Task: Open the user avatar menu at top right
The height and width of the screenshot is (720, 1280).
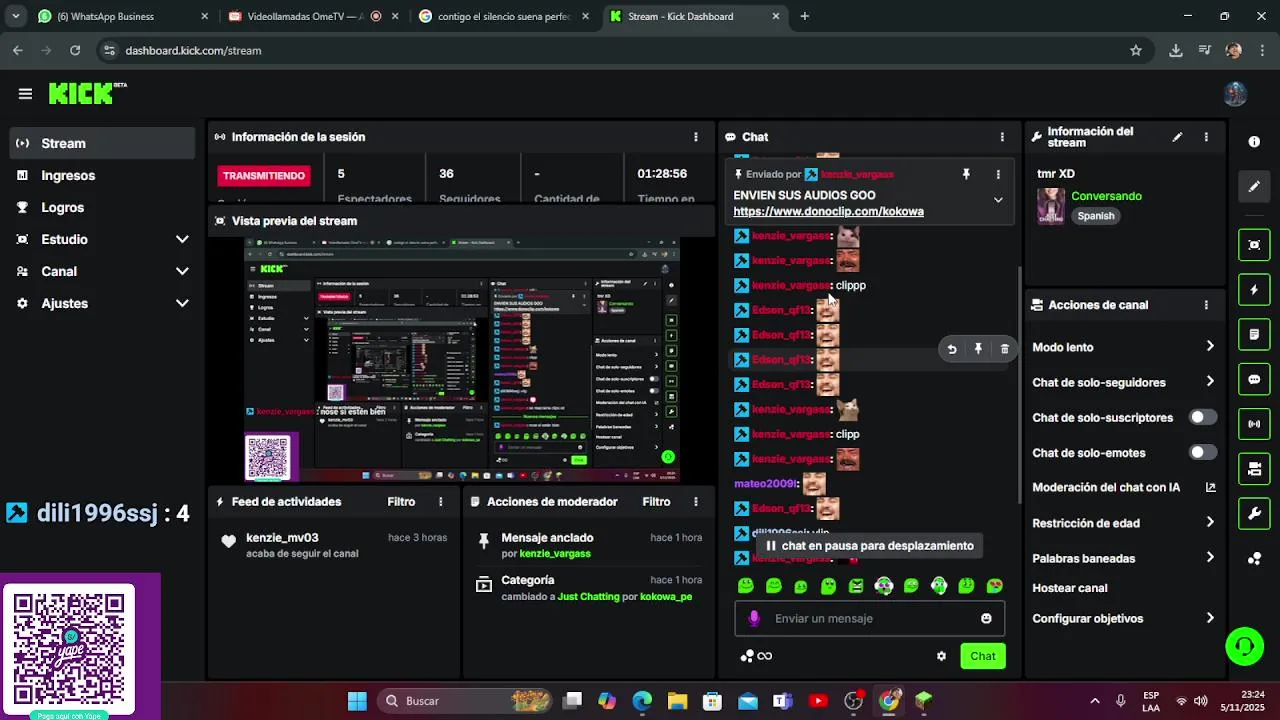Action: pos(1235,94)
